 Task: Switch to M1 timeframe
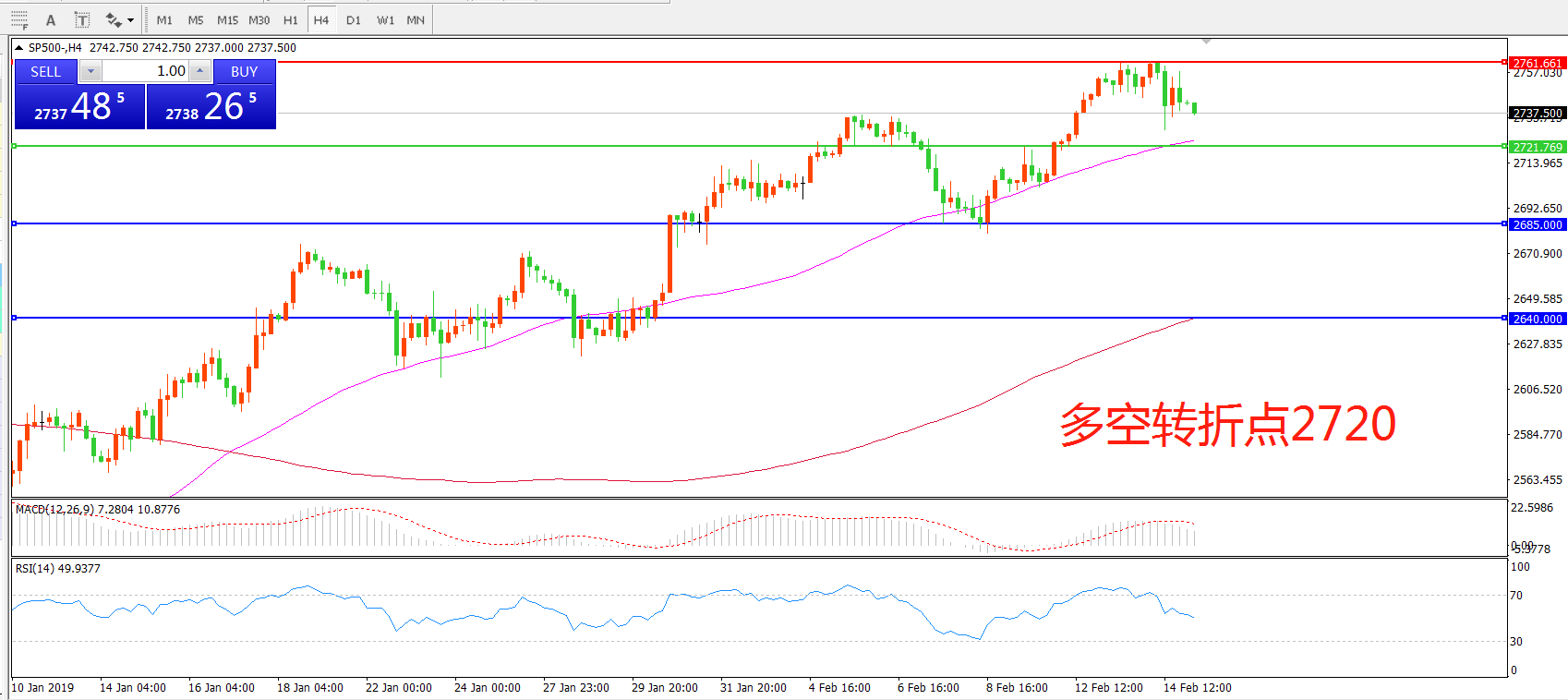point(164,19)
